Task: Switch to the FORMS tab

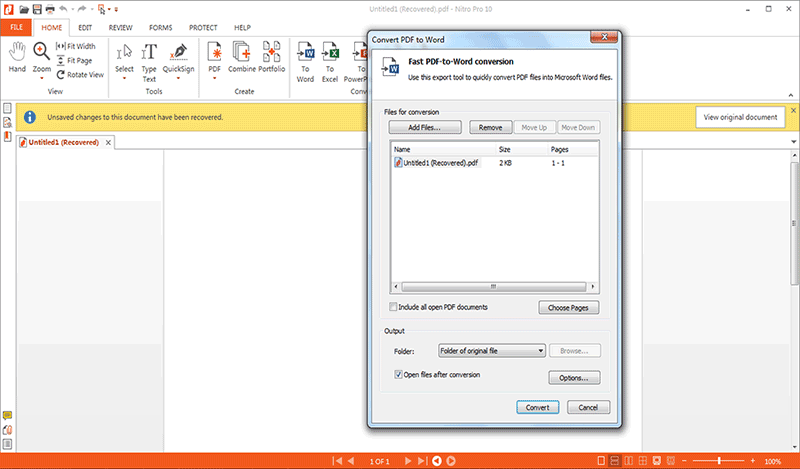Action: click(161, 28)
